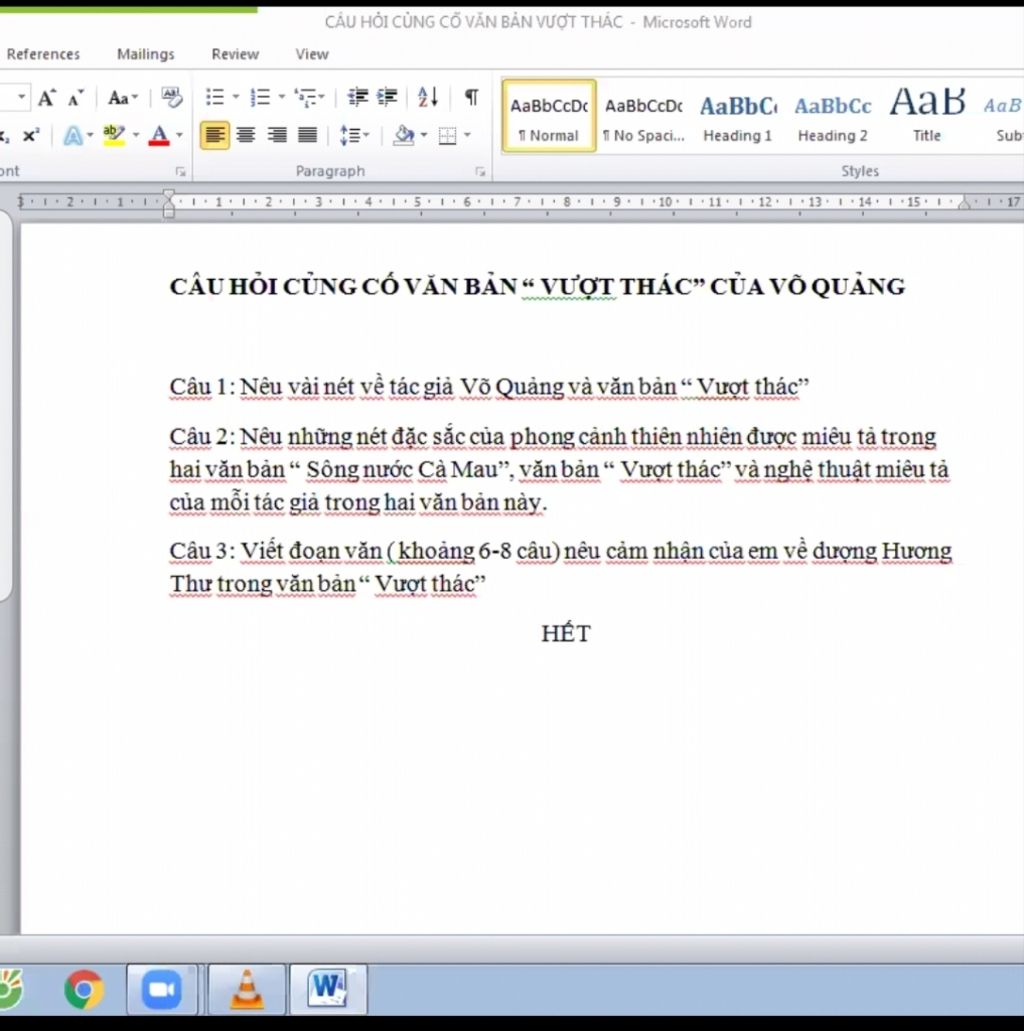Open VLC media player from taskbar

247,989
